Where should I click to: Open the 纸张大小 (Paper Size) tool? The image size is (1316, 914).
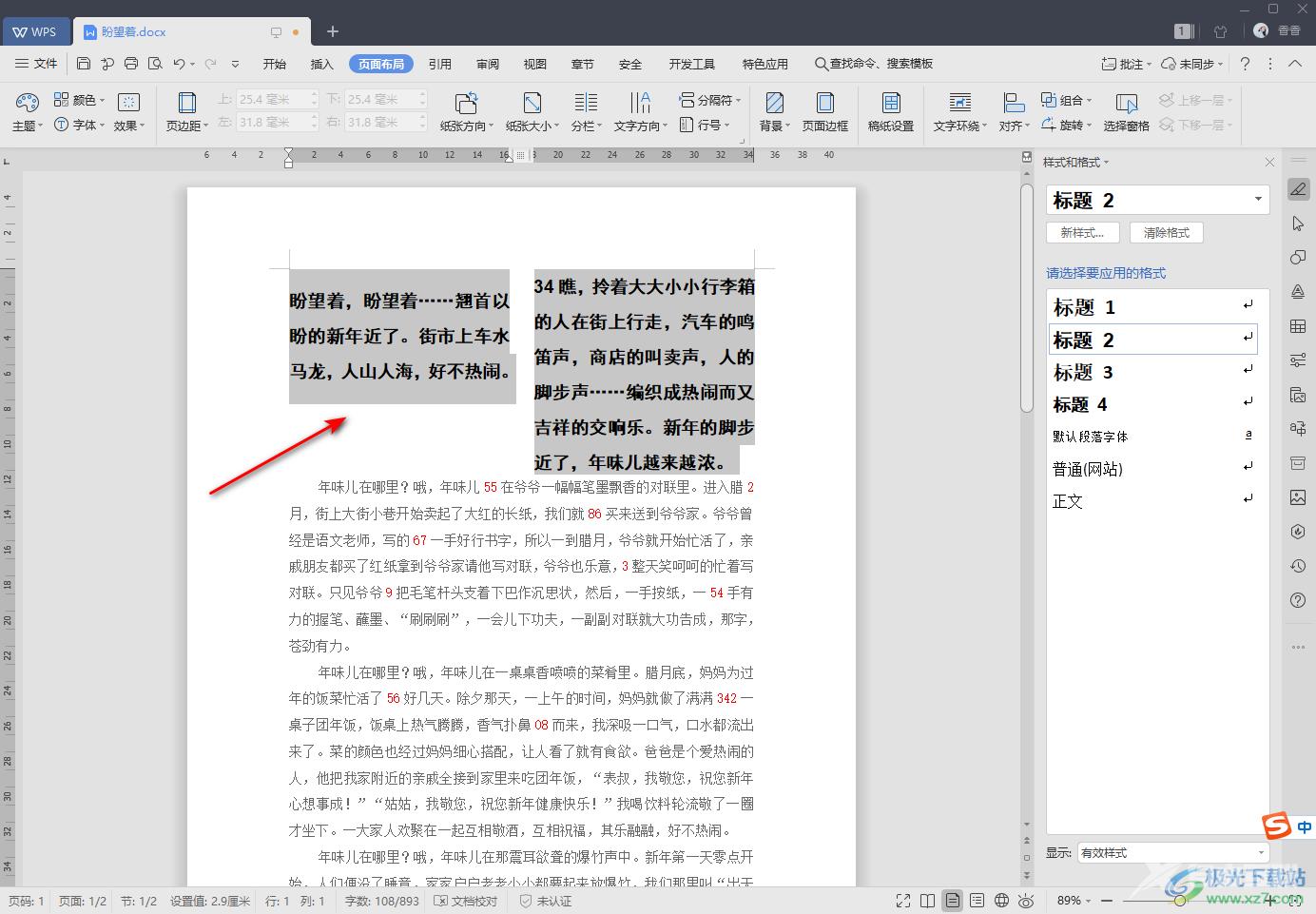tap(532, 111)
